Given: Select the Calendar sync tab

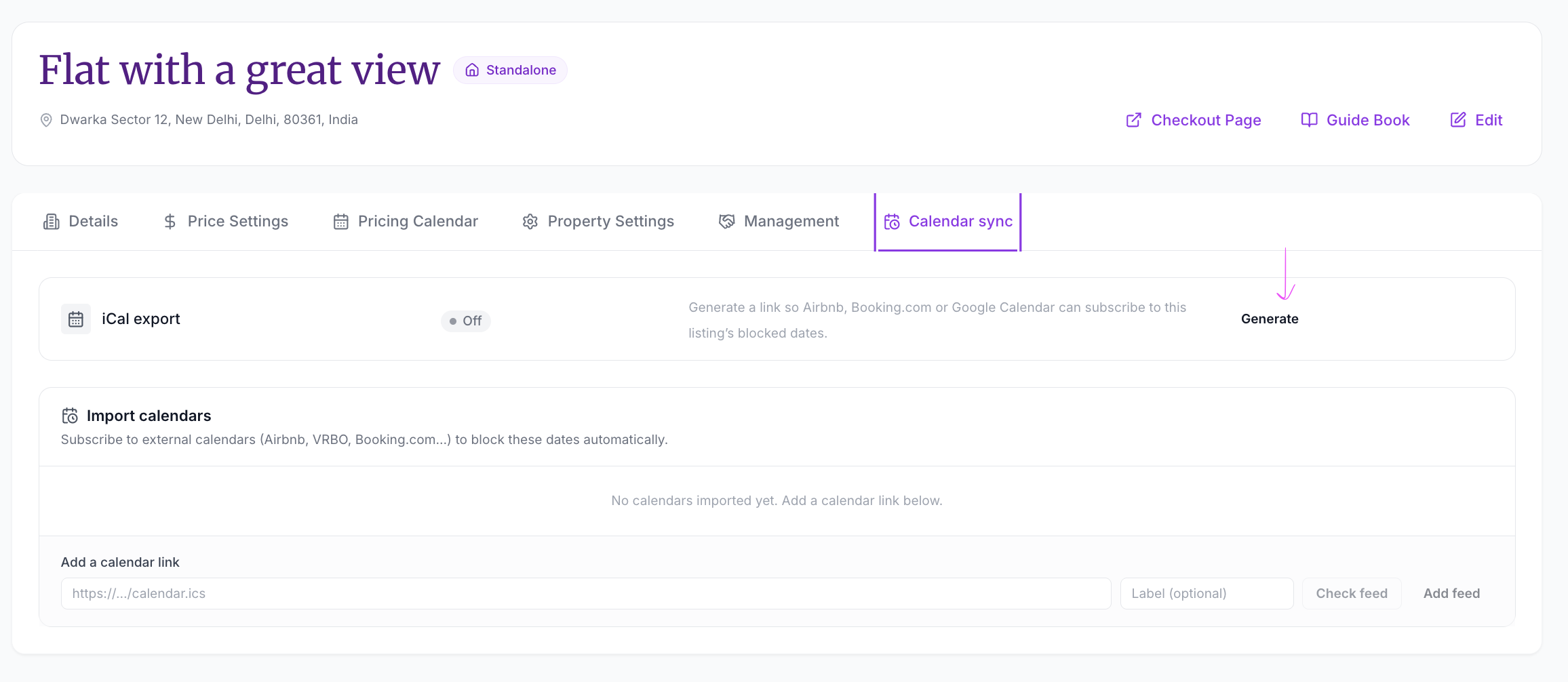Looking at the screenshot, I should [x=948, y=222].
